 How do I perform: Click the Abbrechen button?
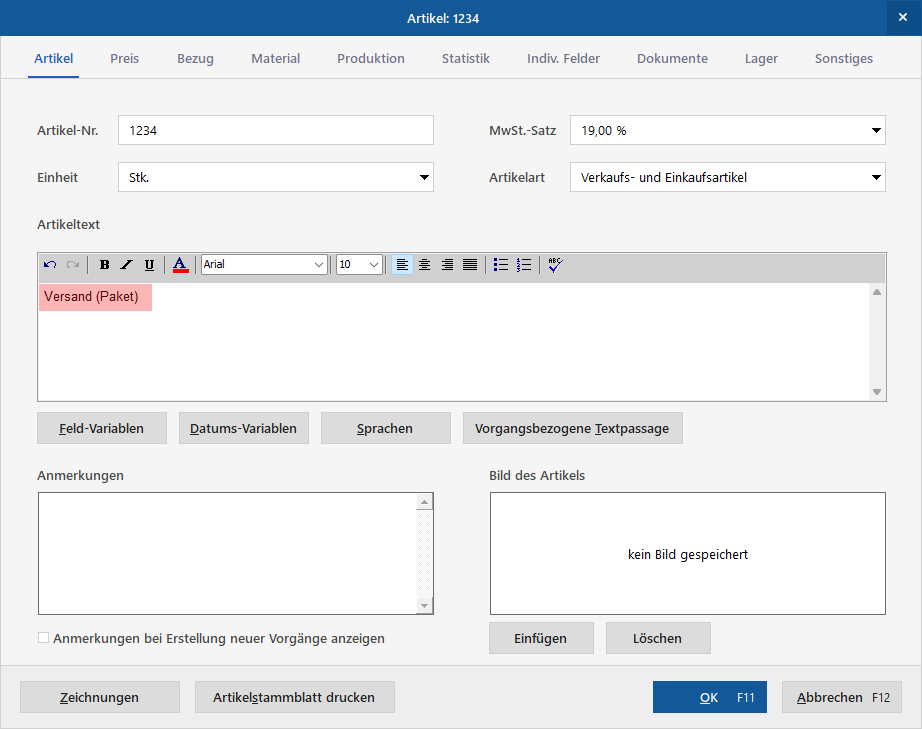pos(841,697)
